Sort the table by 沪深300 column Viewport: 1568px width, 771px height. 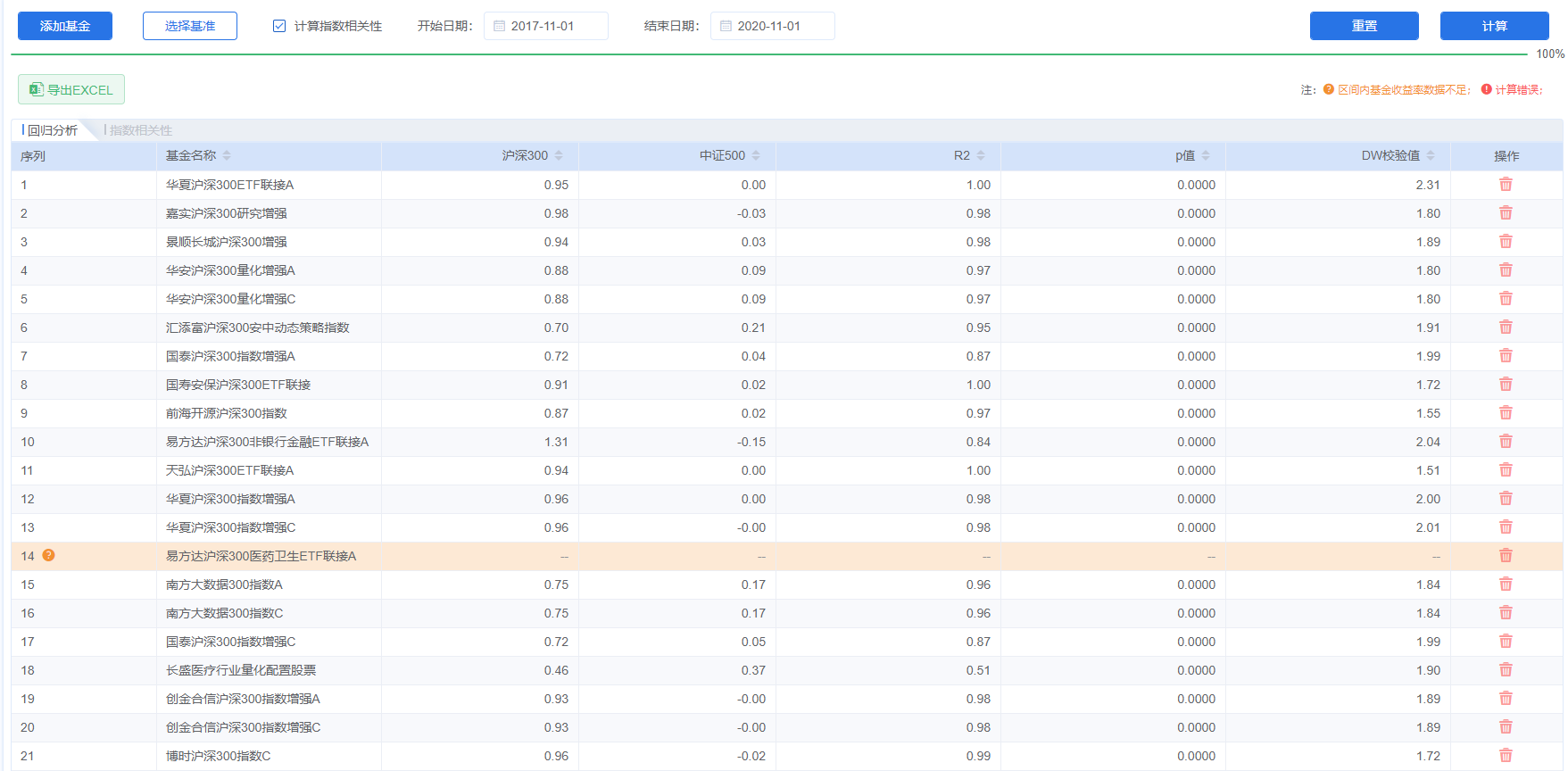(559, 155)
